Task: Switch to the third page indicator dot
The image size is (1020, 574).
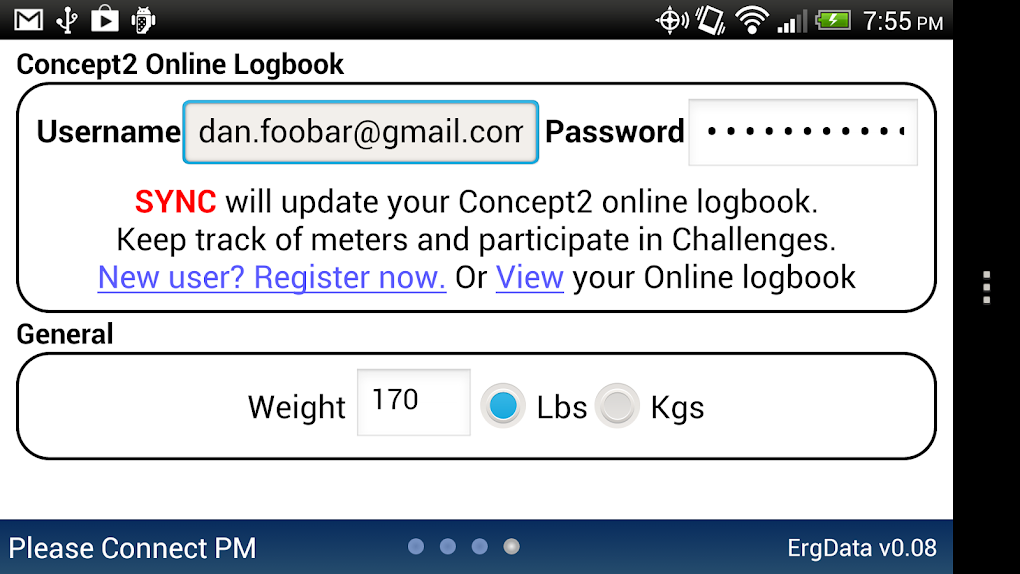Action: pyautogui.click(x=479, y=547)
